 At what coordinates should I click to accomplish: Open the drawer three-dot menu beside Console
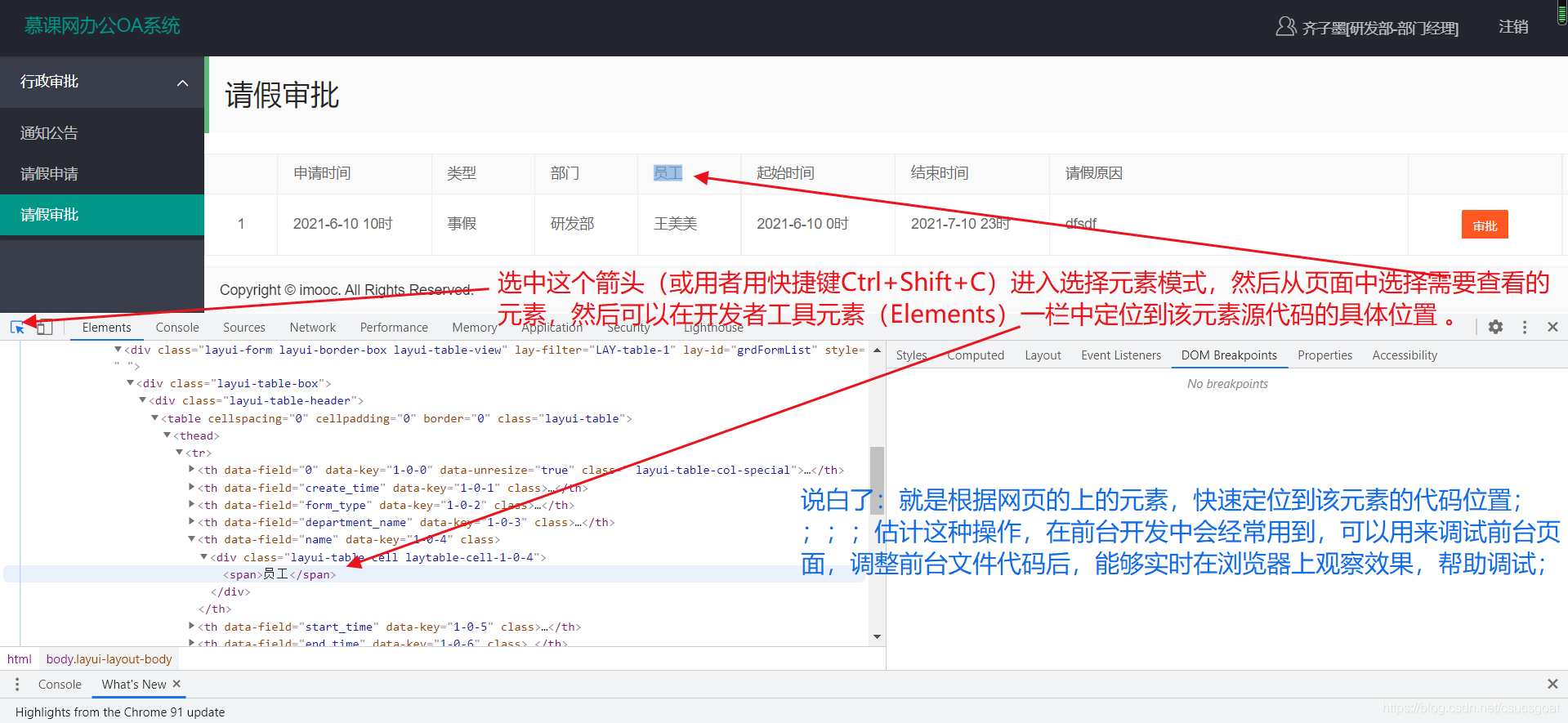pos(16,684)
